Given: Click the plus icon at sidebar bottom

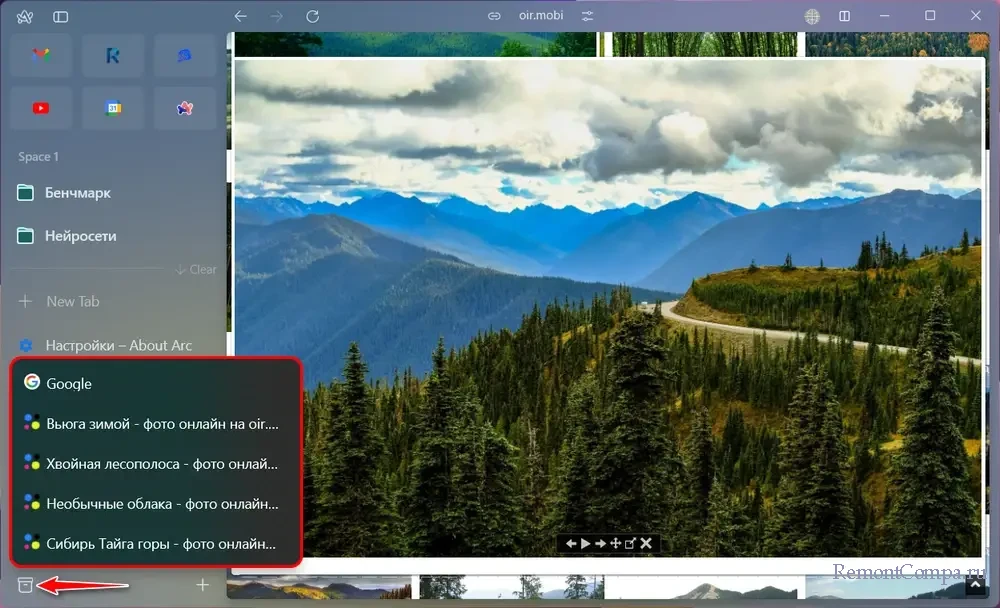Looking at the screenshot, I should (x=203, y=585).
